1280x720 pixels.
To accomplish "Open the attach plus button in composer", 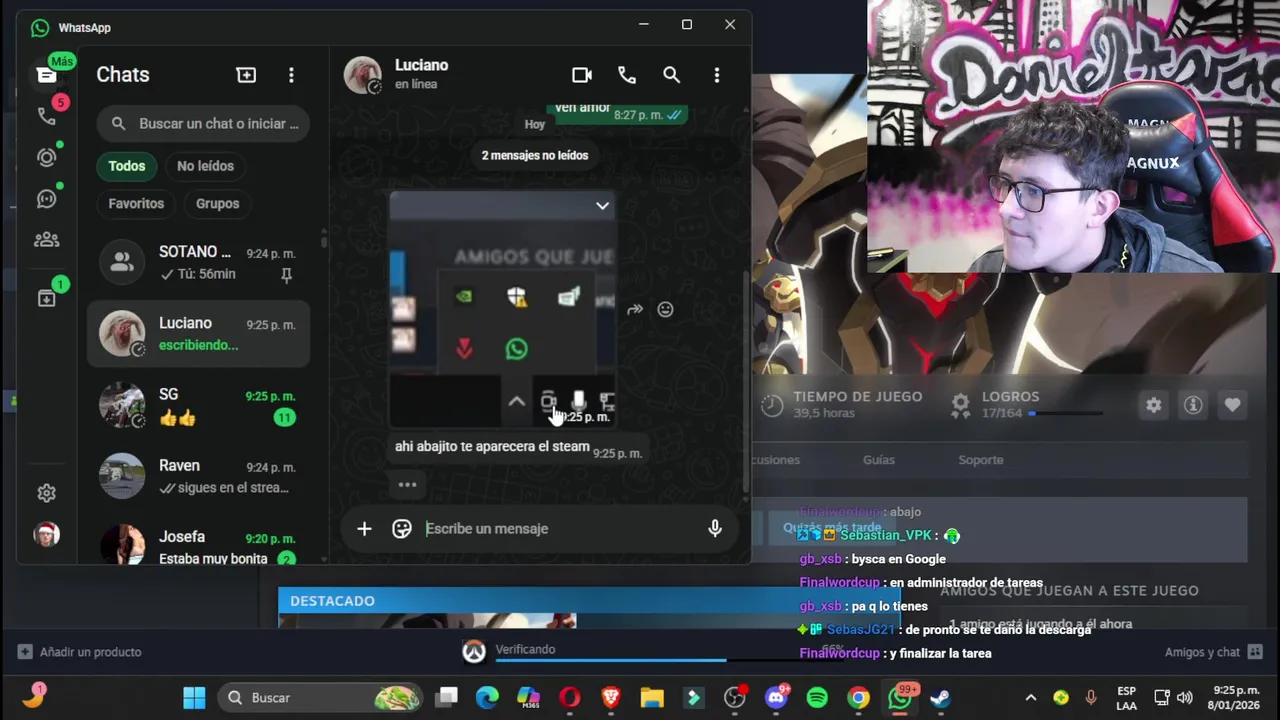I will pyautogui.click(x=364, y=529).
